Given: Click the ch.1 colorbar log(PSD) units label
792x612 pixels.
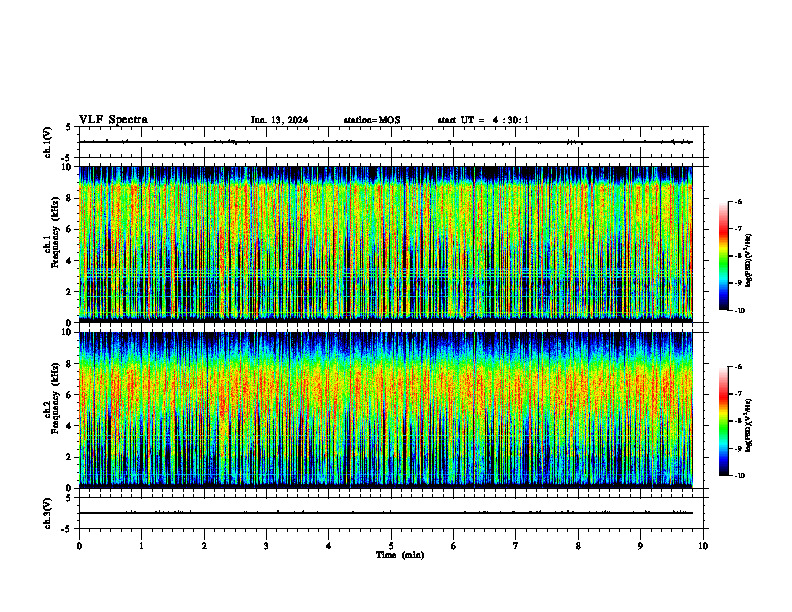Looking at the screenshot, I should pos(749,260).
